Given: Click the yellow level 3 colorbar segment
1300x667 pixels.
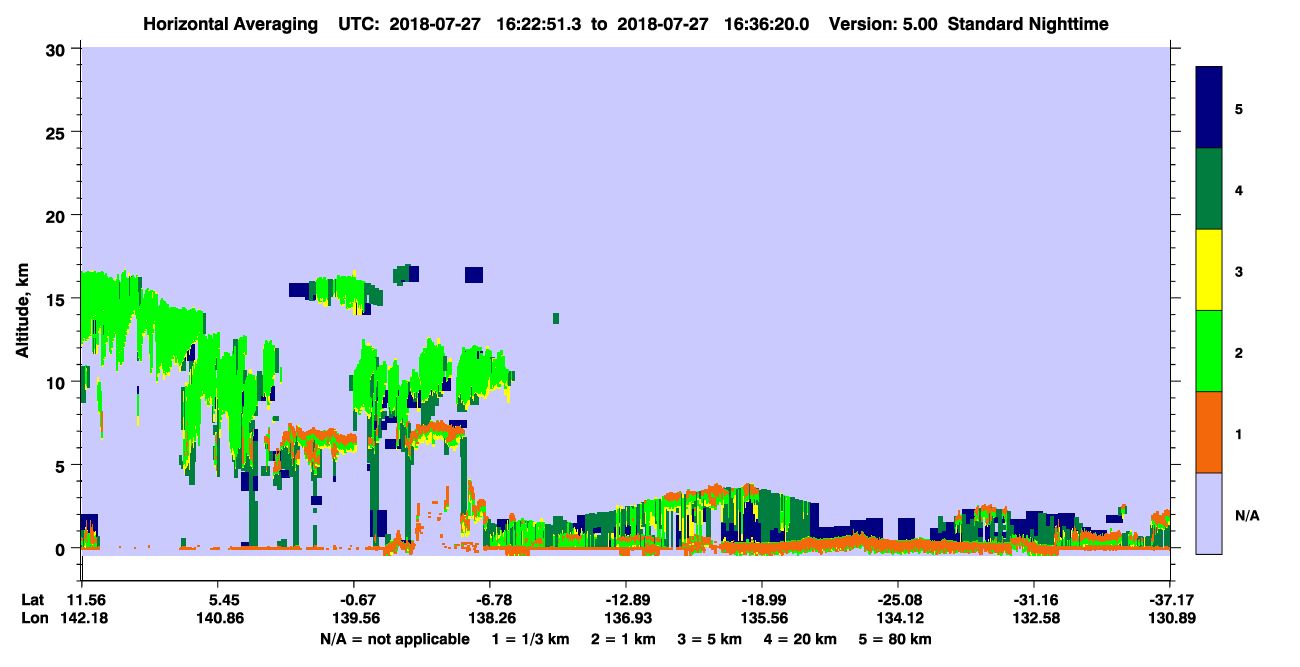Looking at the screenshot, I should (x=1209, y=270).
